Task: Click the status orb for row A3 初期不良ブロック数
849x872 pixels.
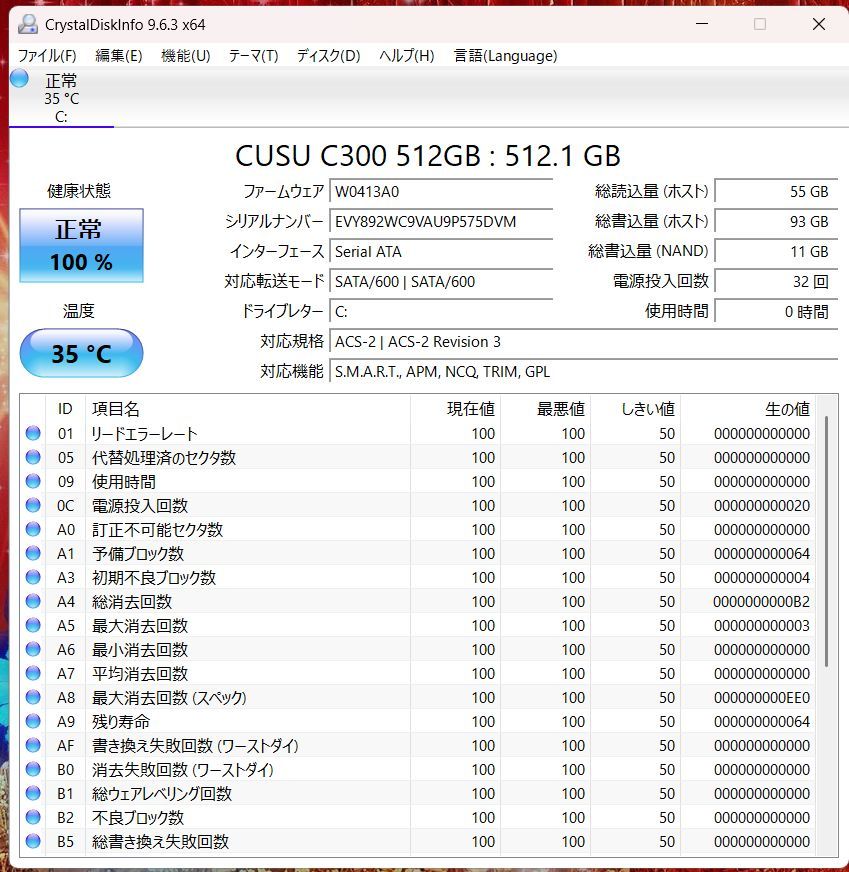Action: 33,577
